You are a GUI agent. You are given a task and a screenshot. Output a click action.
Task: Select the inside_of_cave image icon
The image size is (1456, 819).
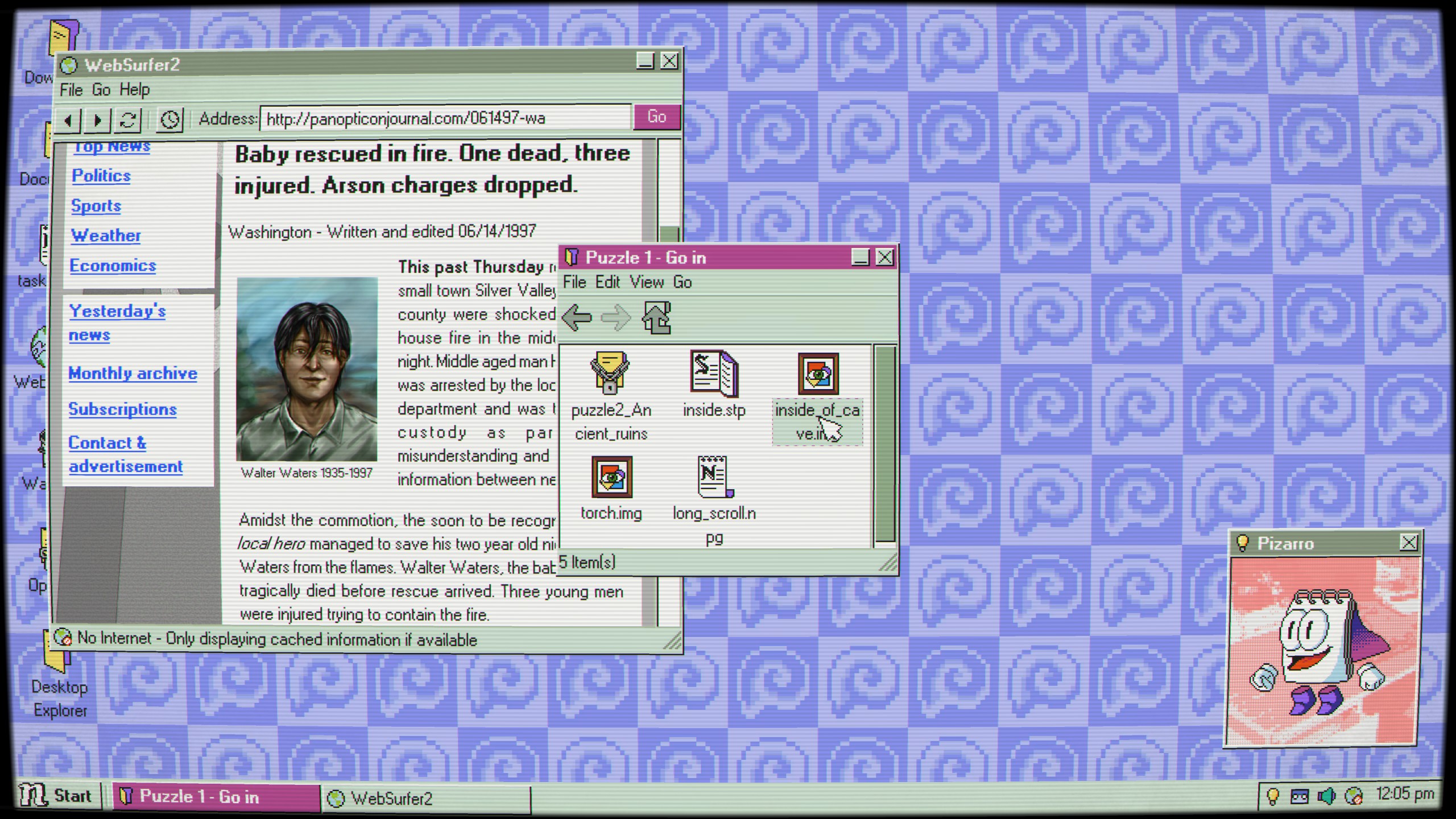[817, 375]
